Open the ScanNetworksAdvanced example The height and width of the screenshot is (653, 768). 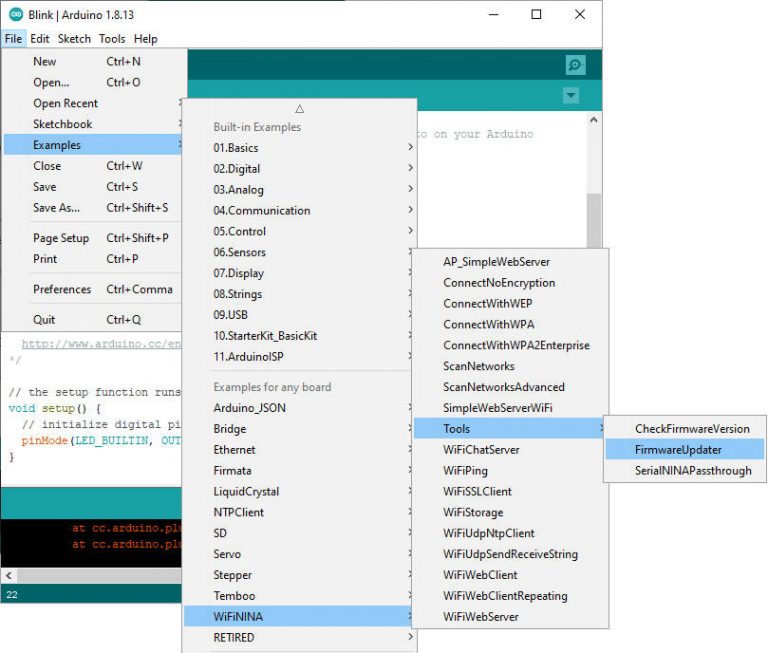click(x=510, y=387)
